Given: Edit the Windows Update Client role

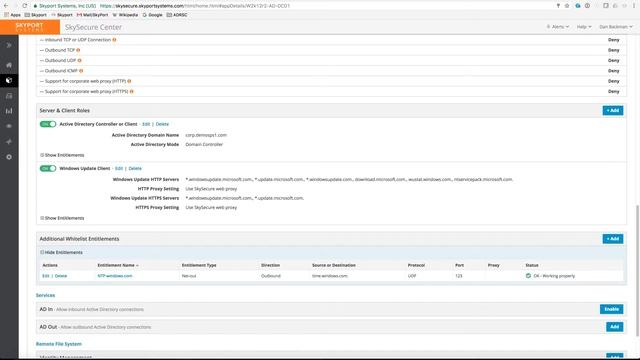Looking at the screenshot, I should click(x=119, y=169).
